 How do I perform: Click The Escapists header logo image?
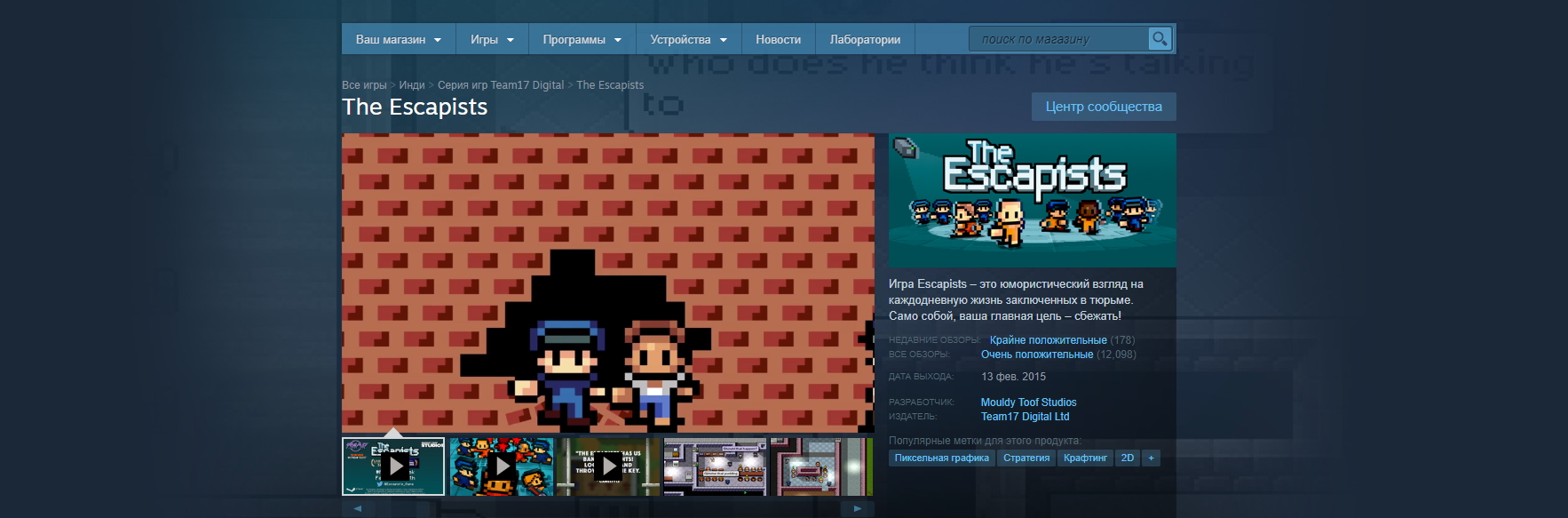coord(1032,200)
